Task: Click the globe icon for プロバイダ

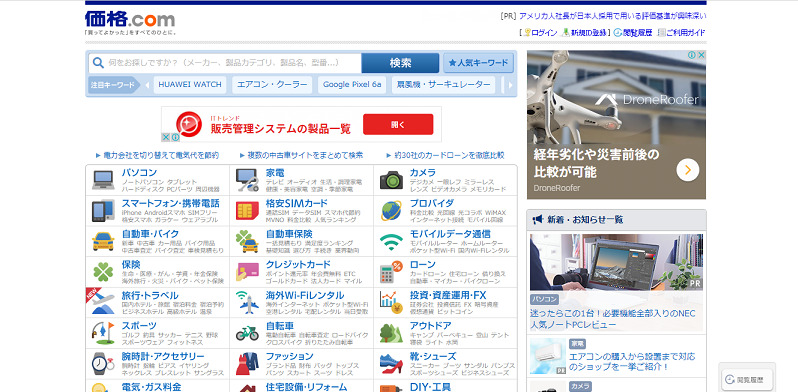Action: coord(391,211)
